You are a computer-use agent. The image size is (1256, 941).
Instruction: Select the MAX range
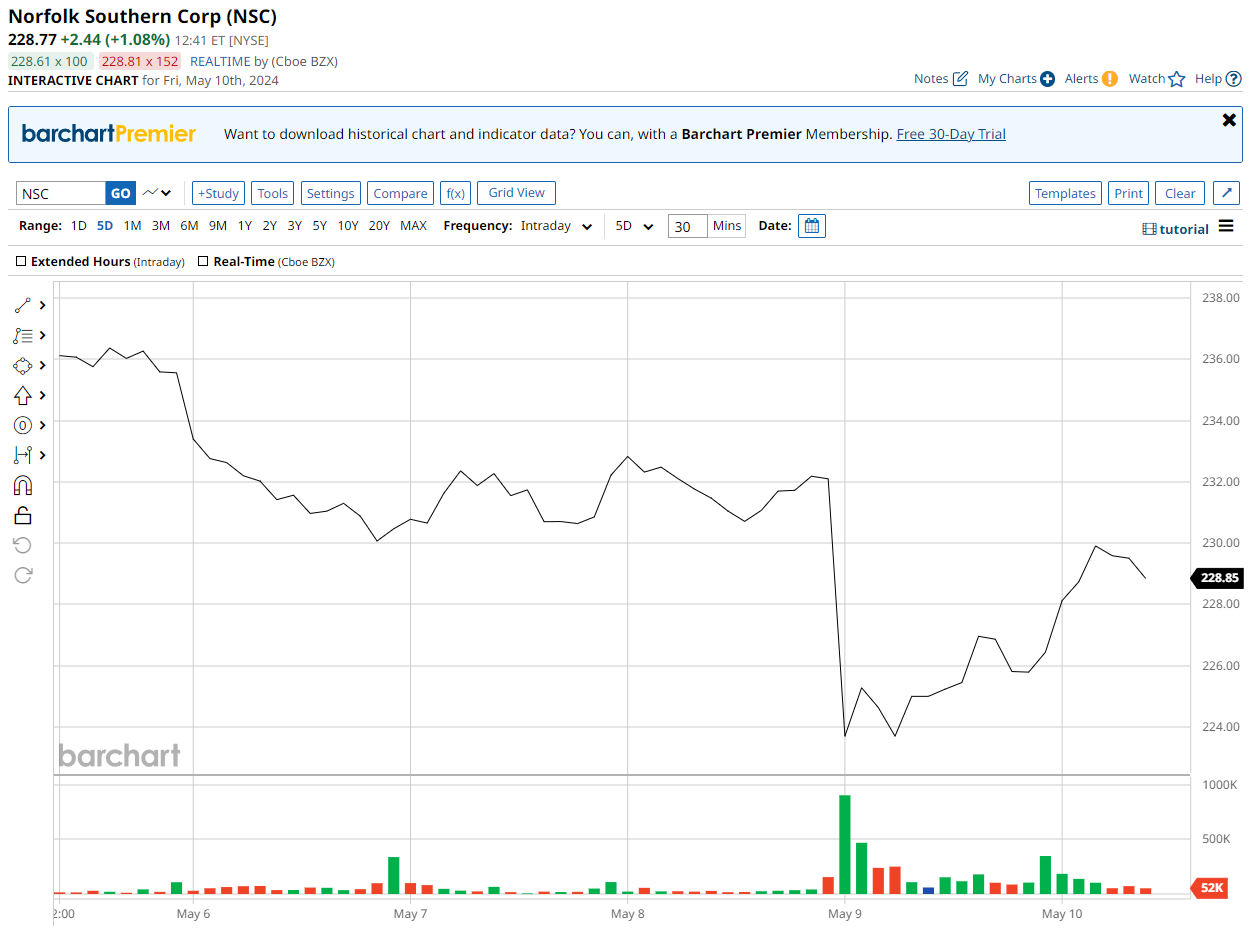(413, 226)
